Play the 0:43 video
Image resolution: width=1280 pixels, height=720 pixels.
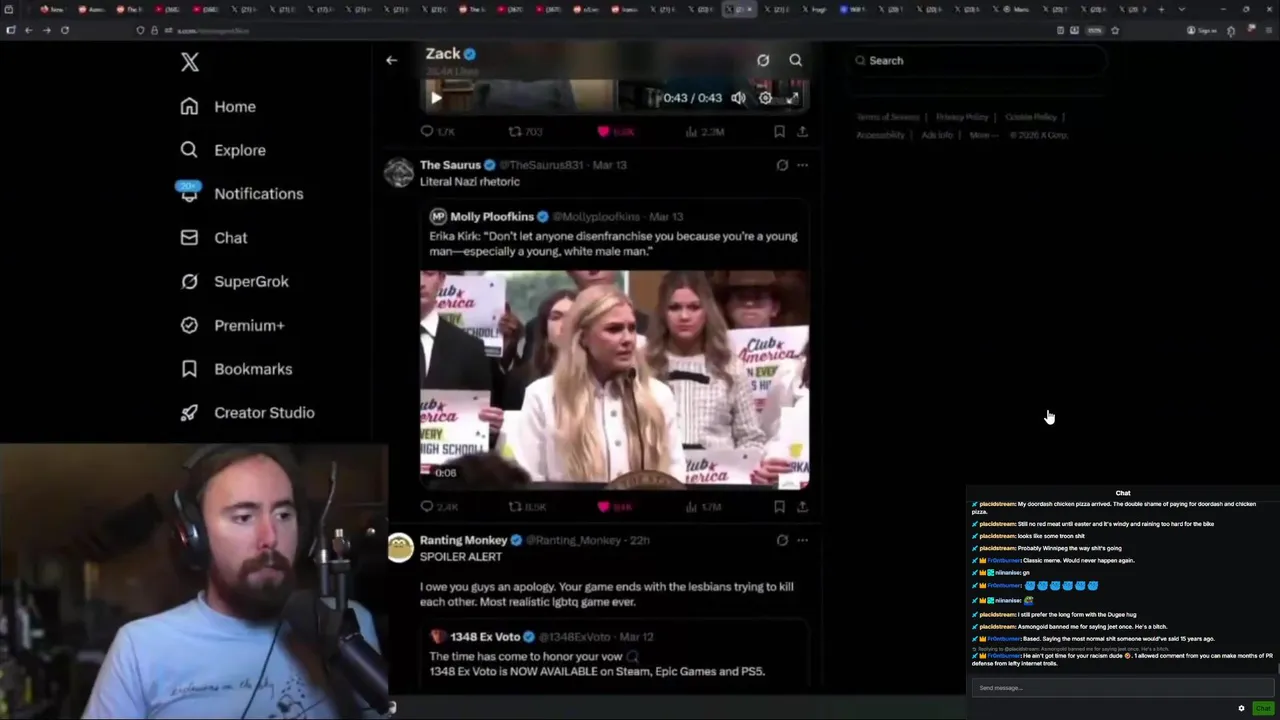436,98
